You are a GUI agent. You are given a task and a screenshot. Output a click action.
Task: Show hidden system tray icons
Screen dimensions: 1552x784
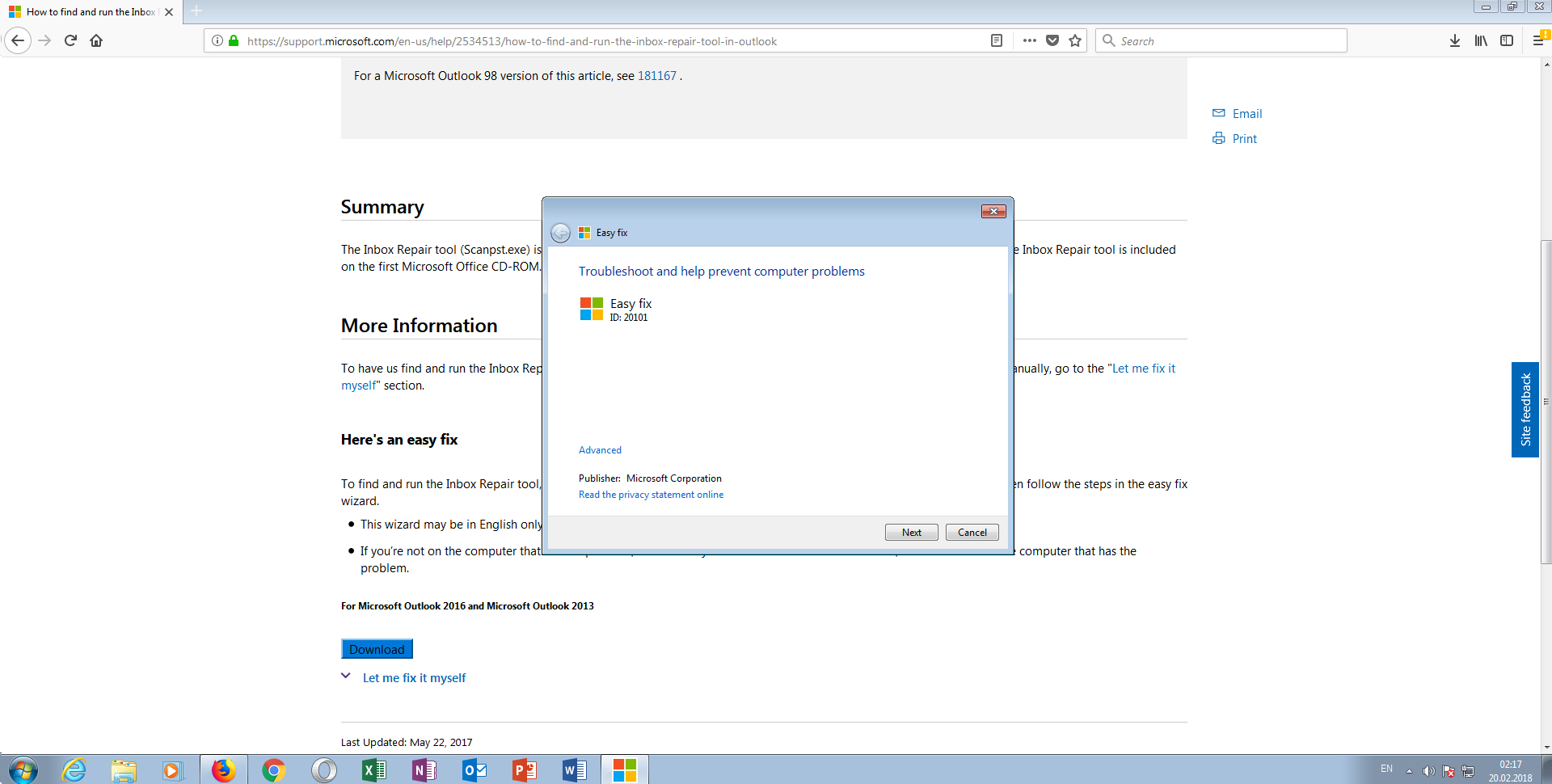point(1409,771)
